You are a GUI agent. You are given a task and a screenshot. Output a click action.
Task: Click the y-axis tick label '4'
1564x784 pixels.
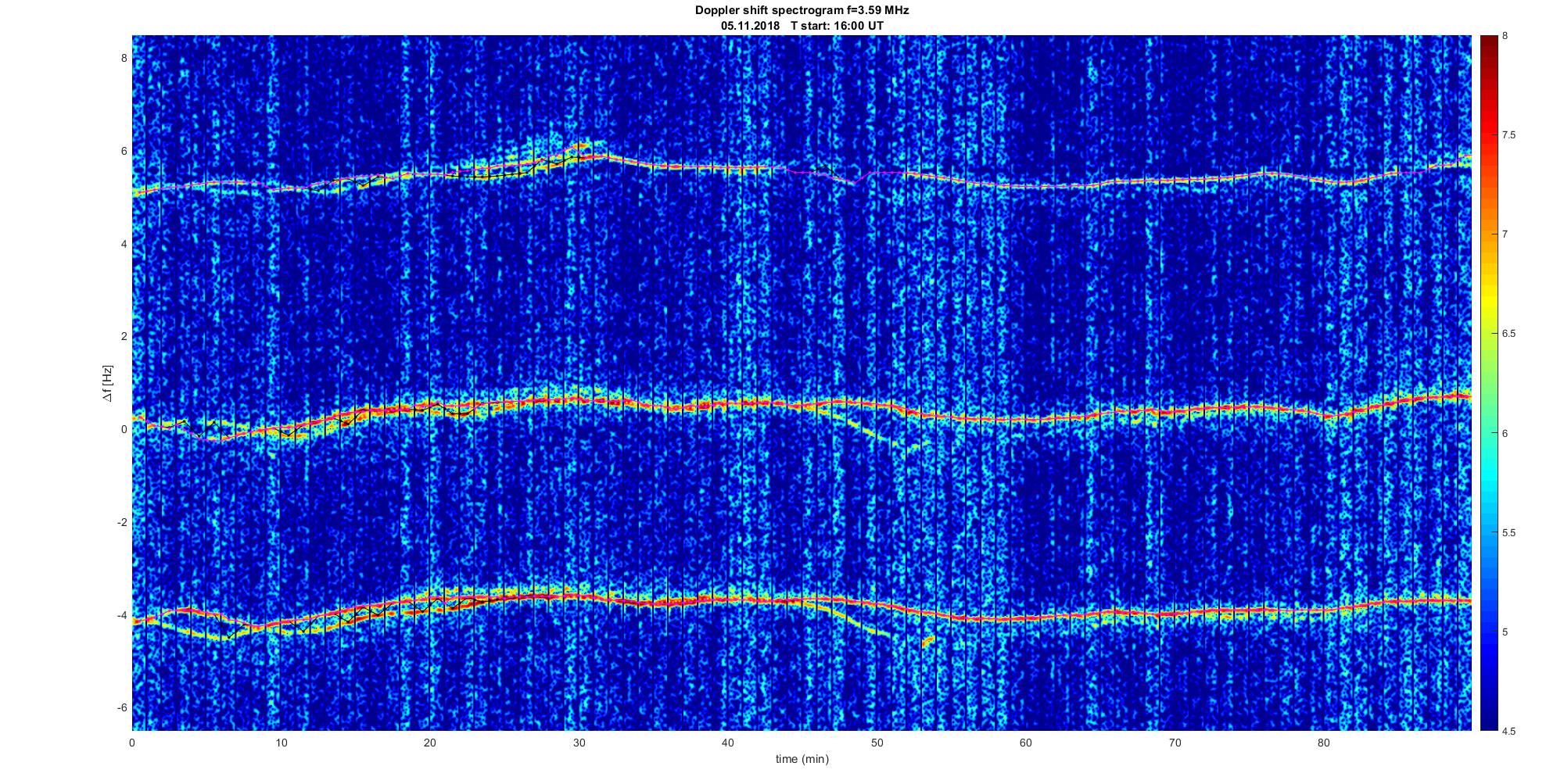124,244
